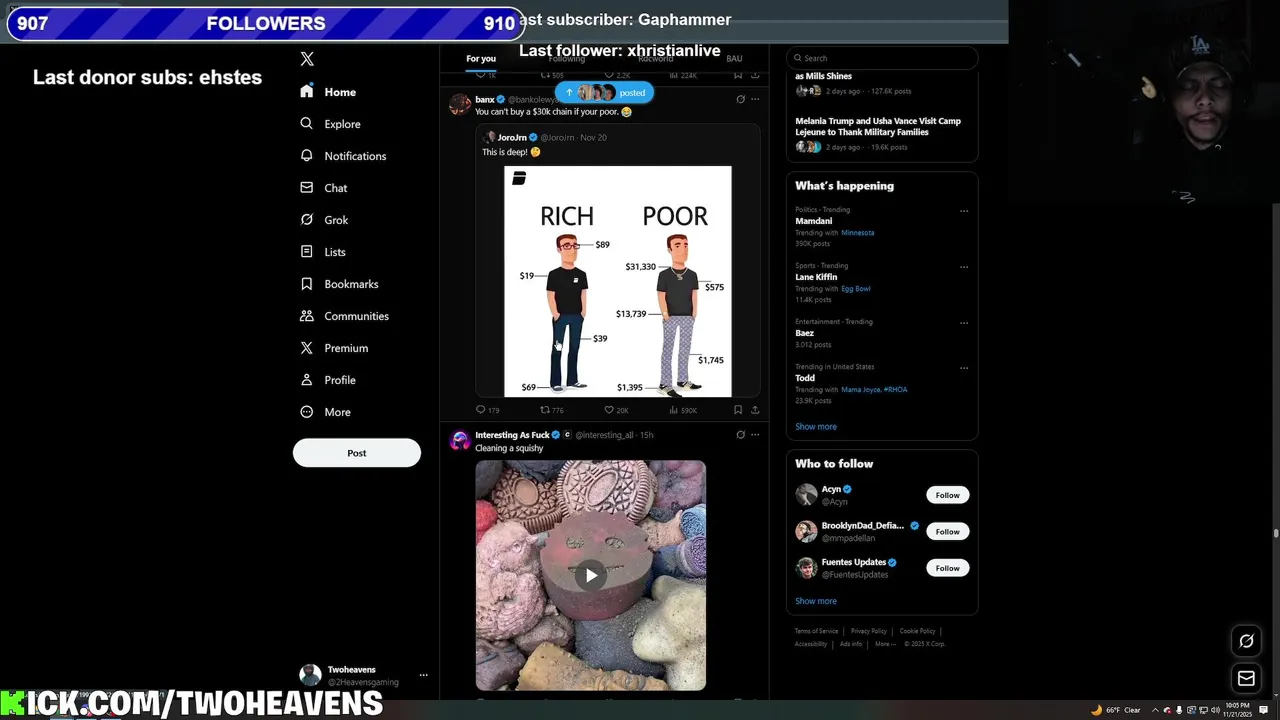
Task: Share banx's post about the $30k chain
Action: pyautogui.click(x=755, y=410)
